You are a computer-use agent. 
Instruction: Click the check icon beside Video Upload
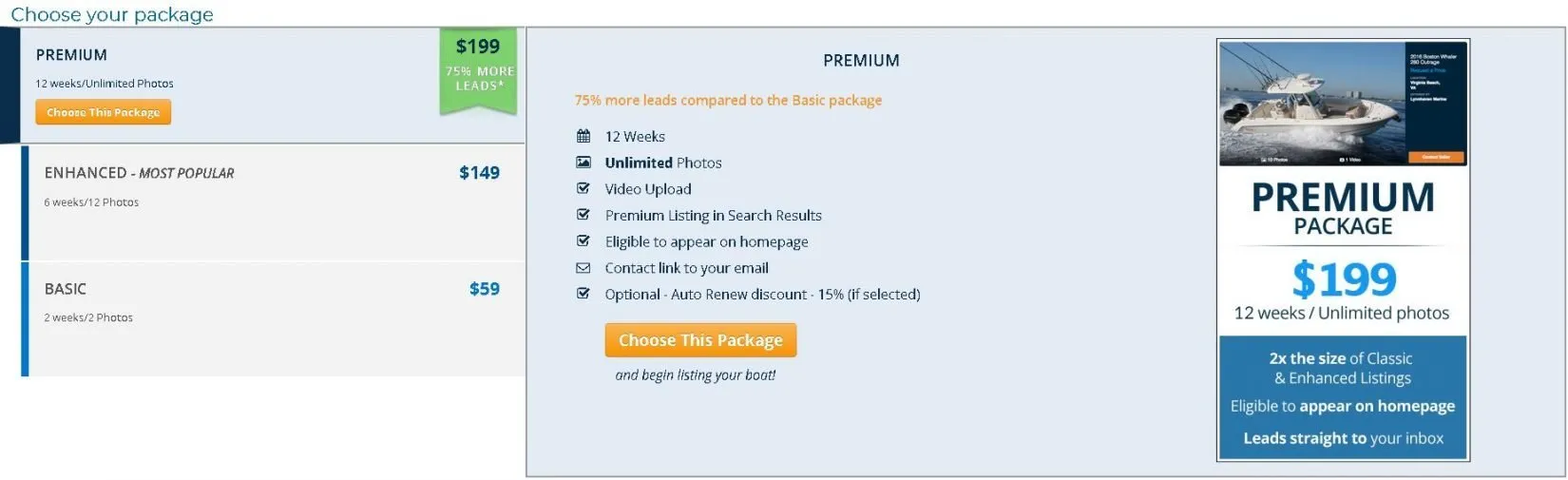583,188
